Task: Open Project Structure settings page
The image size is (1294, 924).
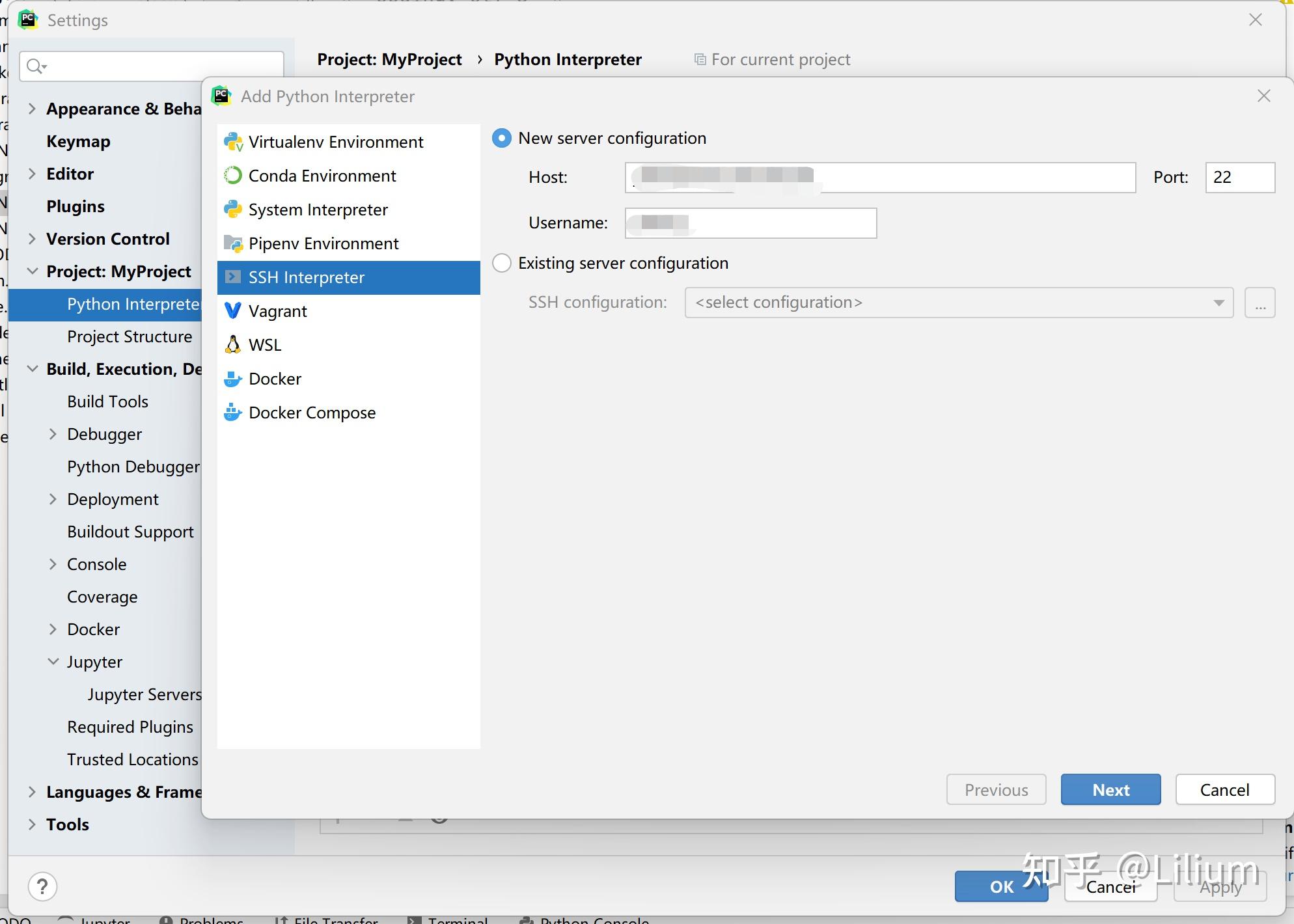Action: click(x=130, y=336)
